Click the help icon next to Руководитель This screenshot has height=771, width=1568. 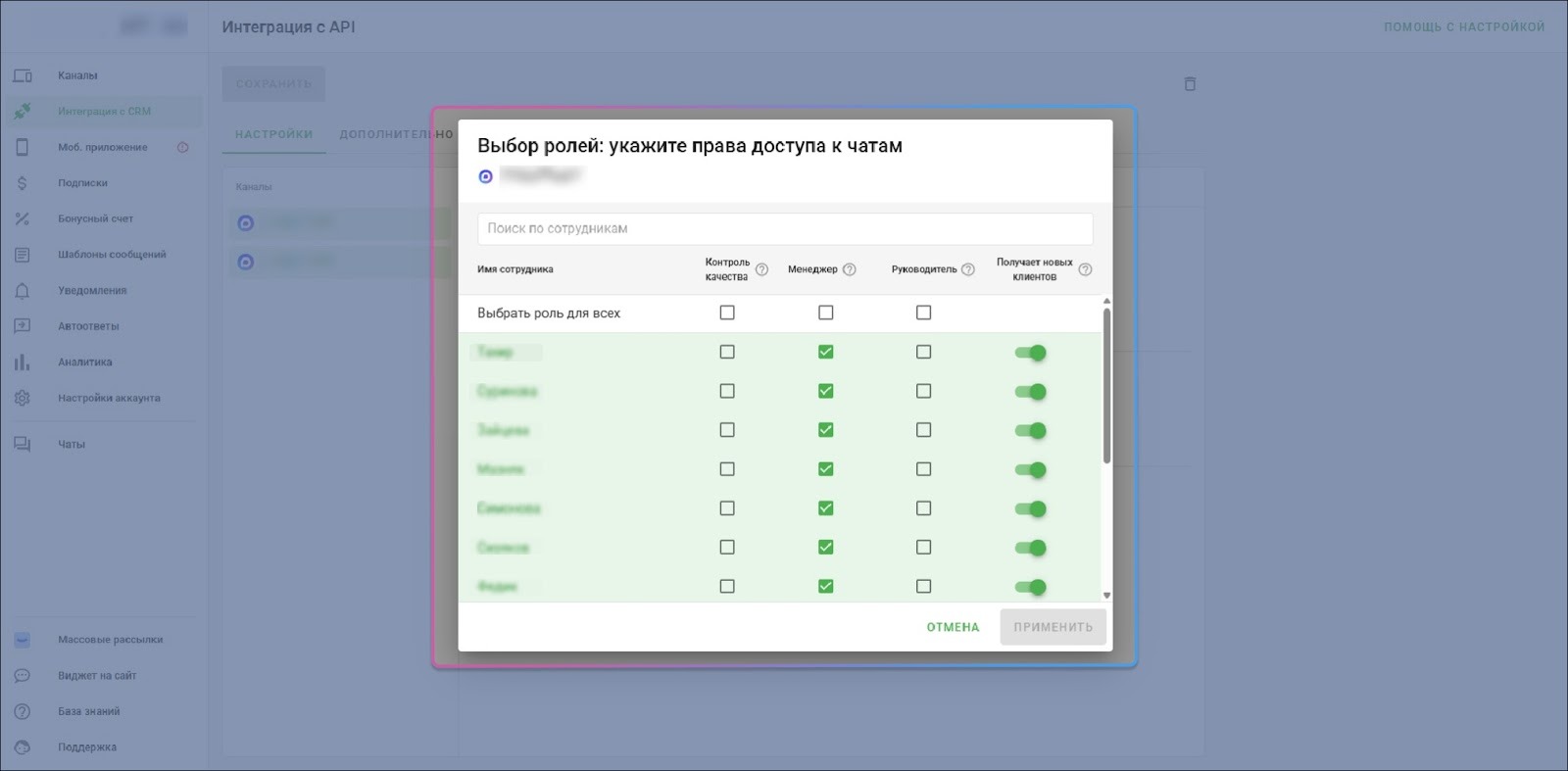click(x=968, y=269)
